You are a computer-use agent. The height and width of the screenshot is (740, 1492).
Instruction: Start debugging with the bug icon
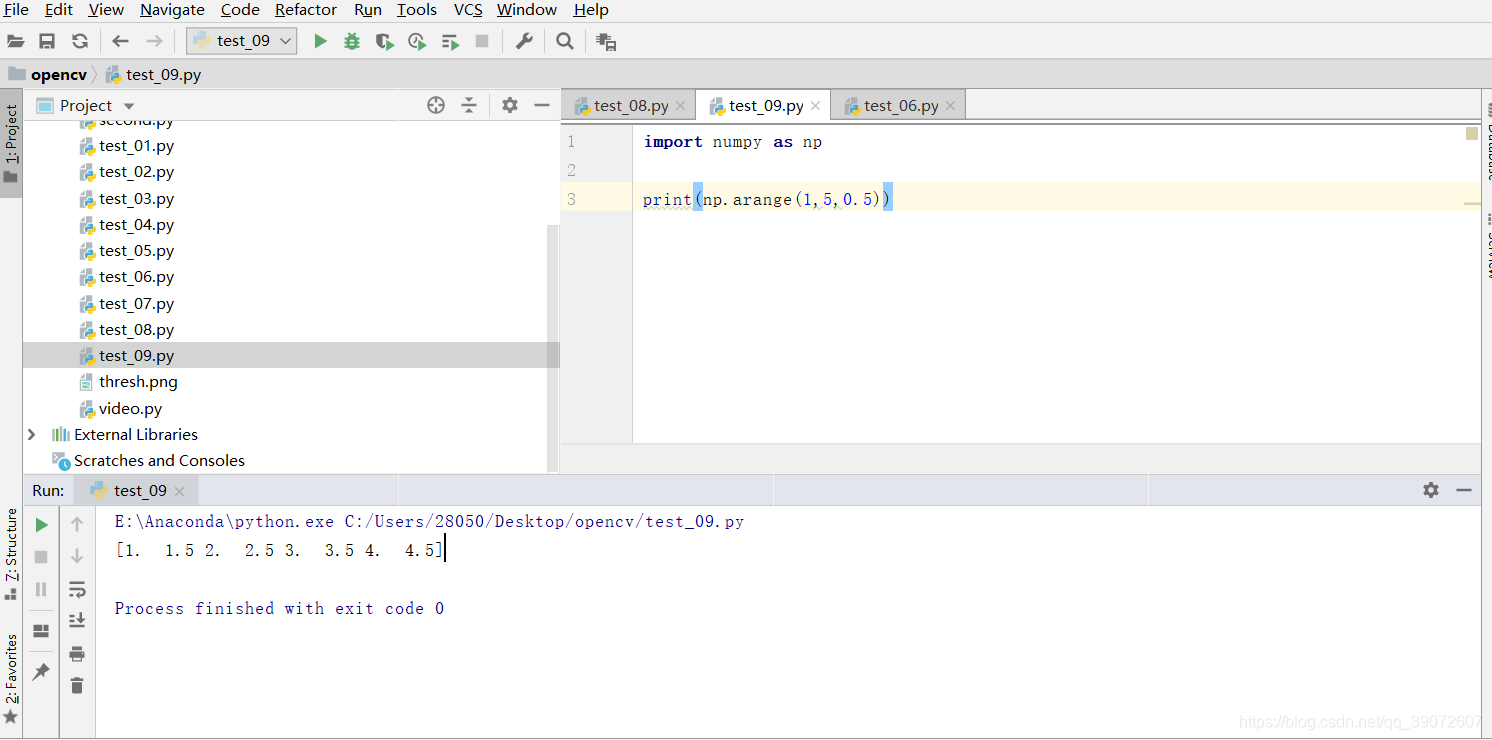point(352,41)
